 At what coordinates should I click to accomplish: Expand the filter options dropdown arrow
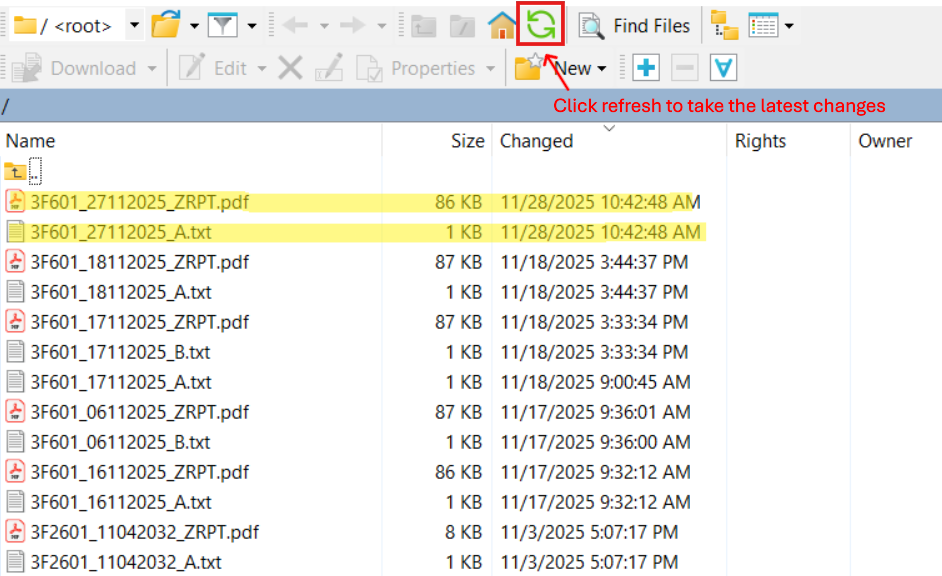251,26
